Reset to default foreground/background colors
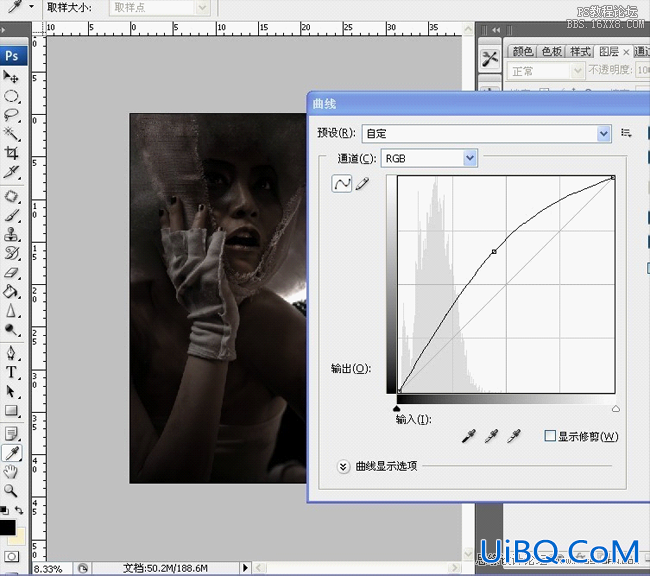 tap(4, 510)
